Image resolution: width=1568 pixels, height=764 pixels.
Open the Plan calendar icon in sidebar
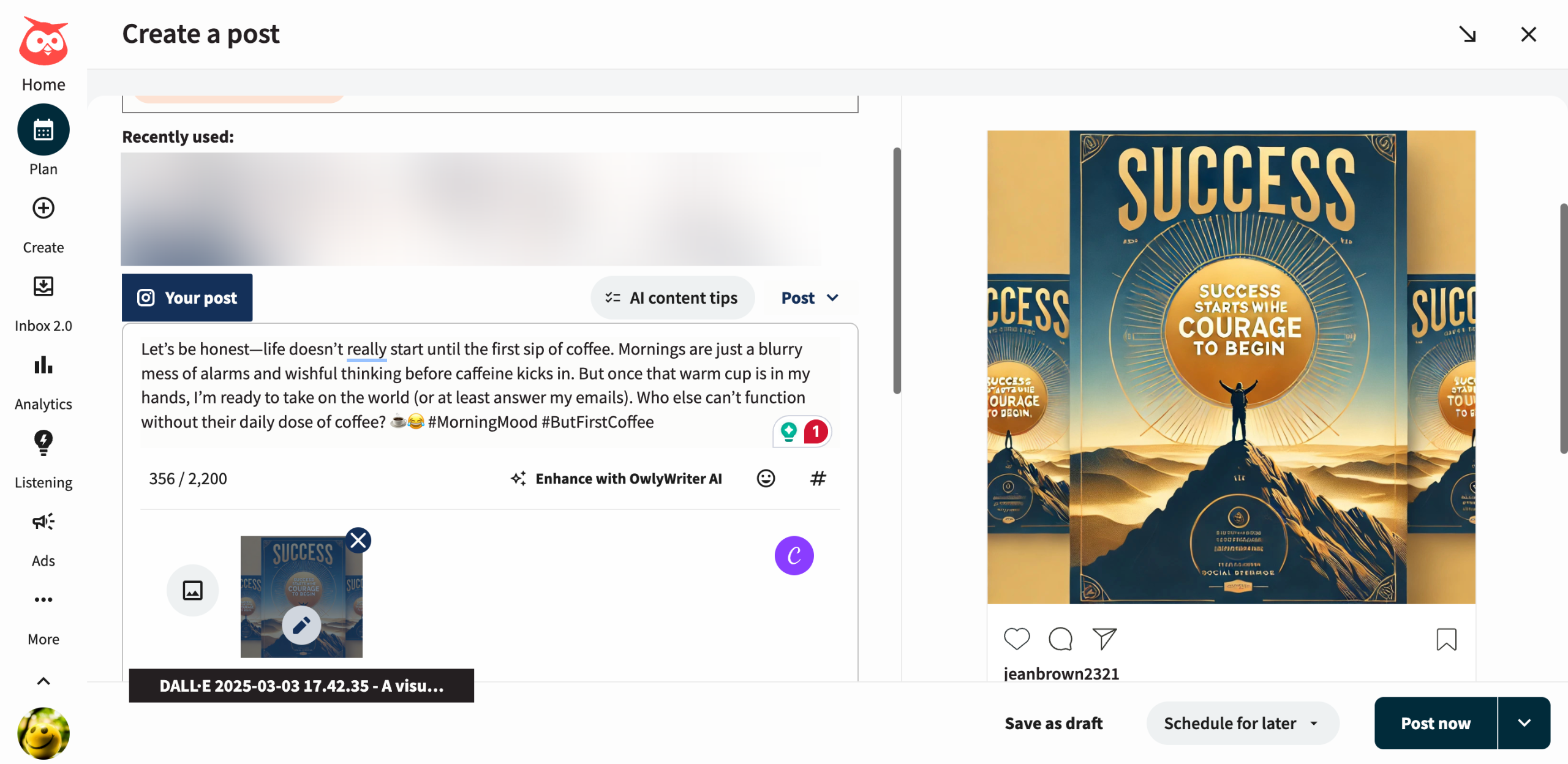click(x=43, y=130)
